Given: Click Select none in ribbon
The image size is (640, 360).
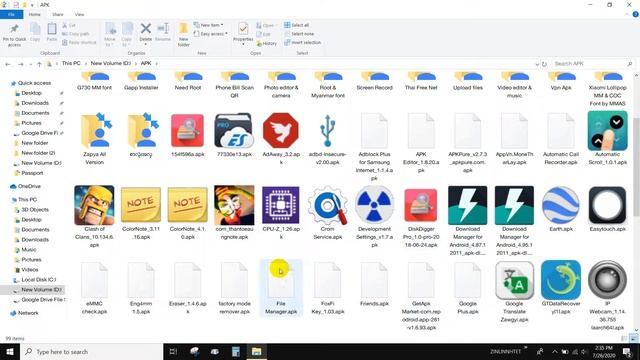Looking at the screenshot, I should tap(299, 34).
